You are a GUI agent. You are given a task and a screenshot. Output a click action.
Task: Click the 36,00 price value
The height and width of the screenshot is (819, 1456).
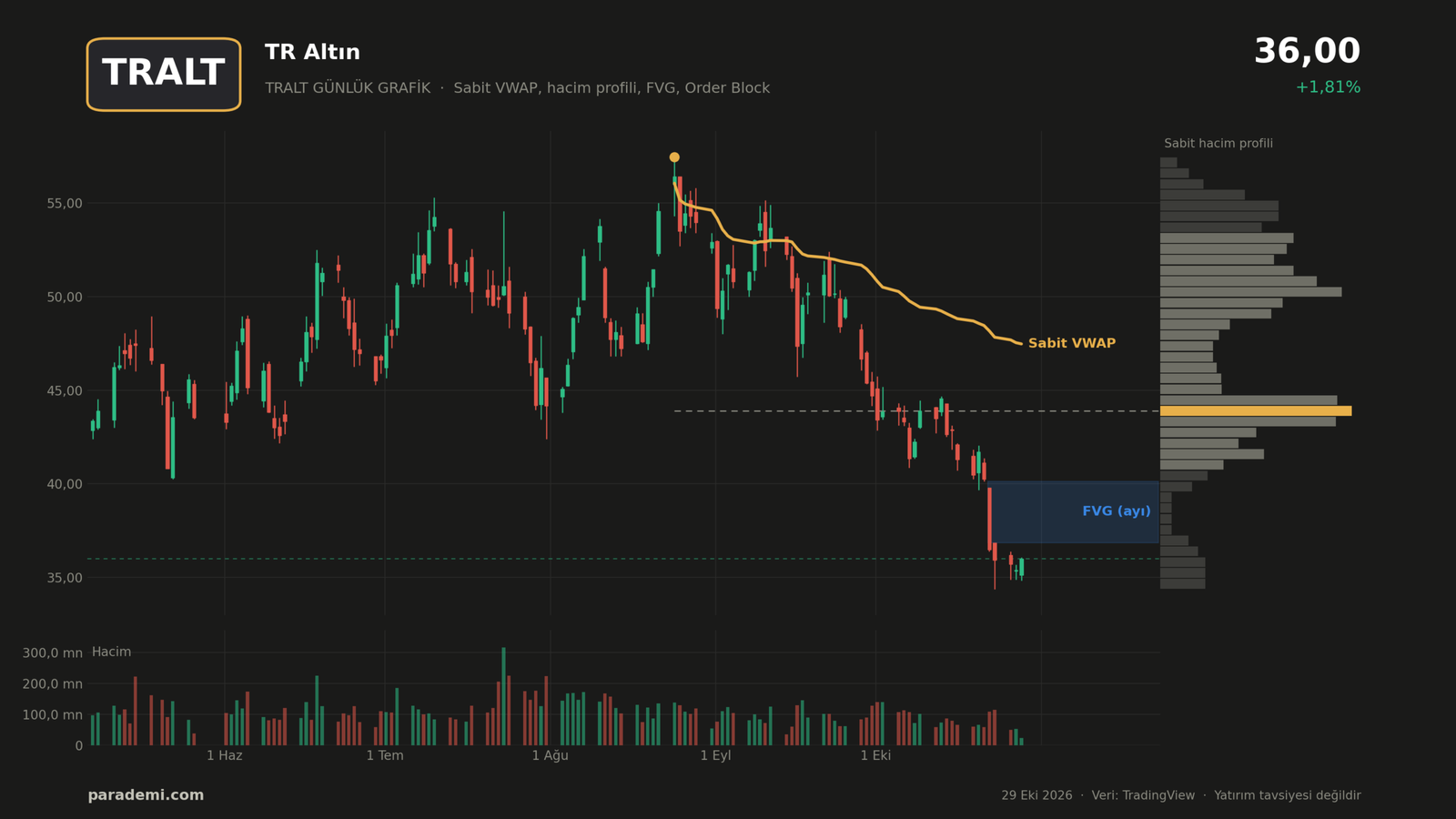click(1307, 52)
